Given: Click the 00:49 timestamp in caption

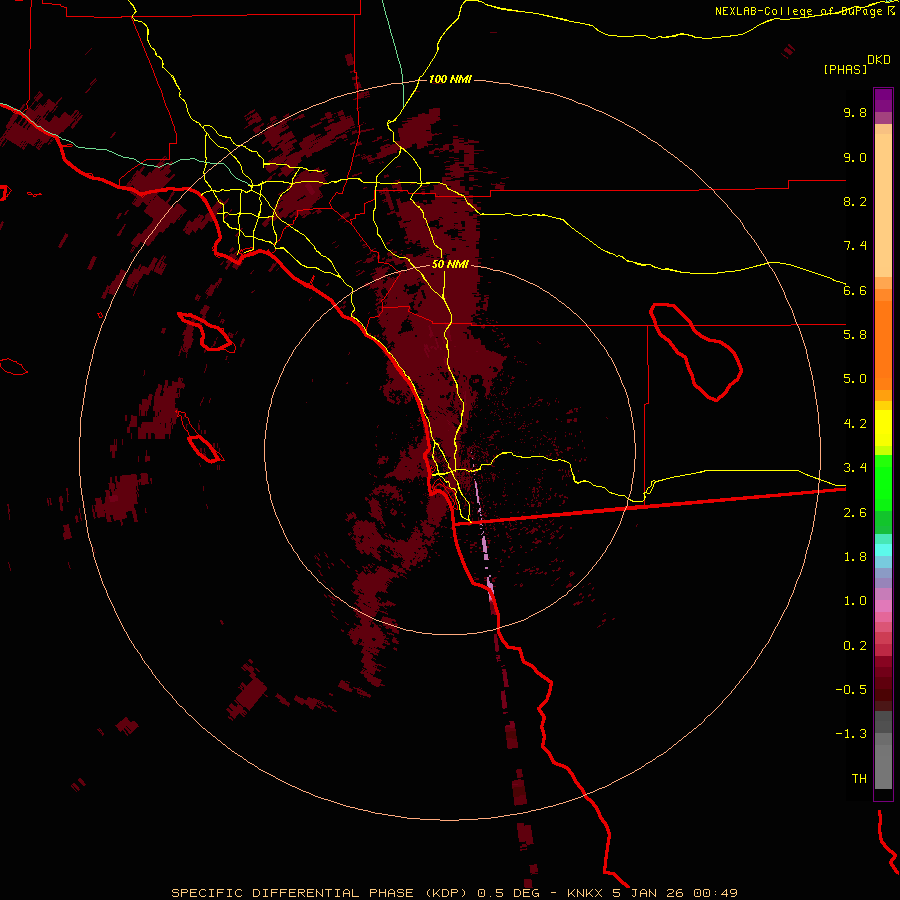Looking at the screenshot, I should click(x=715, y=893).
